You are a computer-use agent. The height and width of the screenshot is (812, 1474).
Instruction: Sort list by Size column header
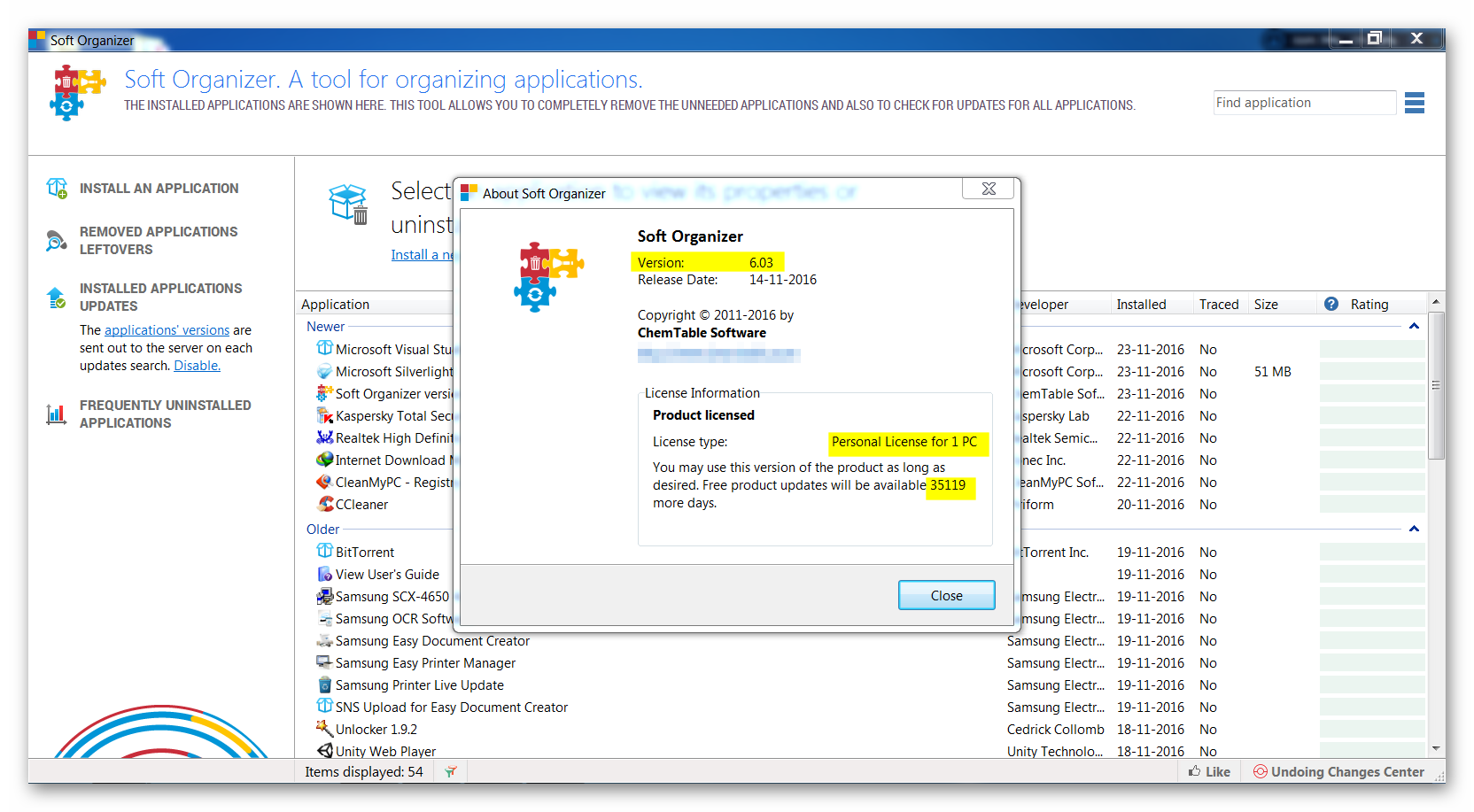pos(1266,304)
